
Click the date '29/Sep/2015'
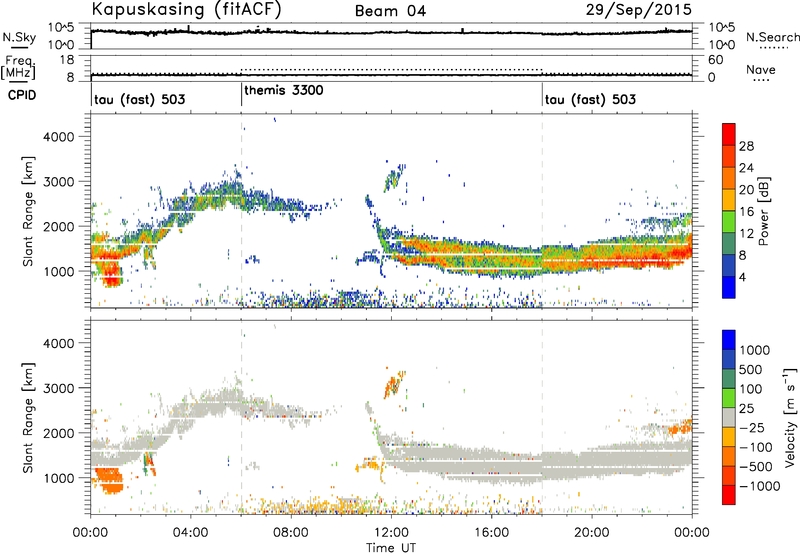(639, 9)
